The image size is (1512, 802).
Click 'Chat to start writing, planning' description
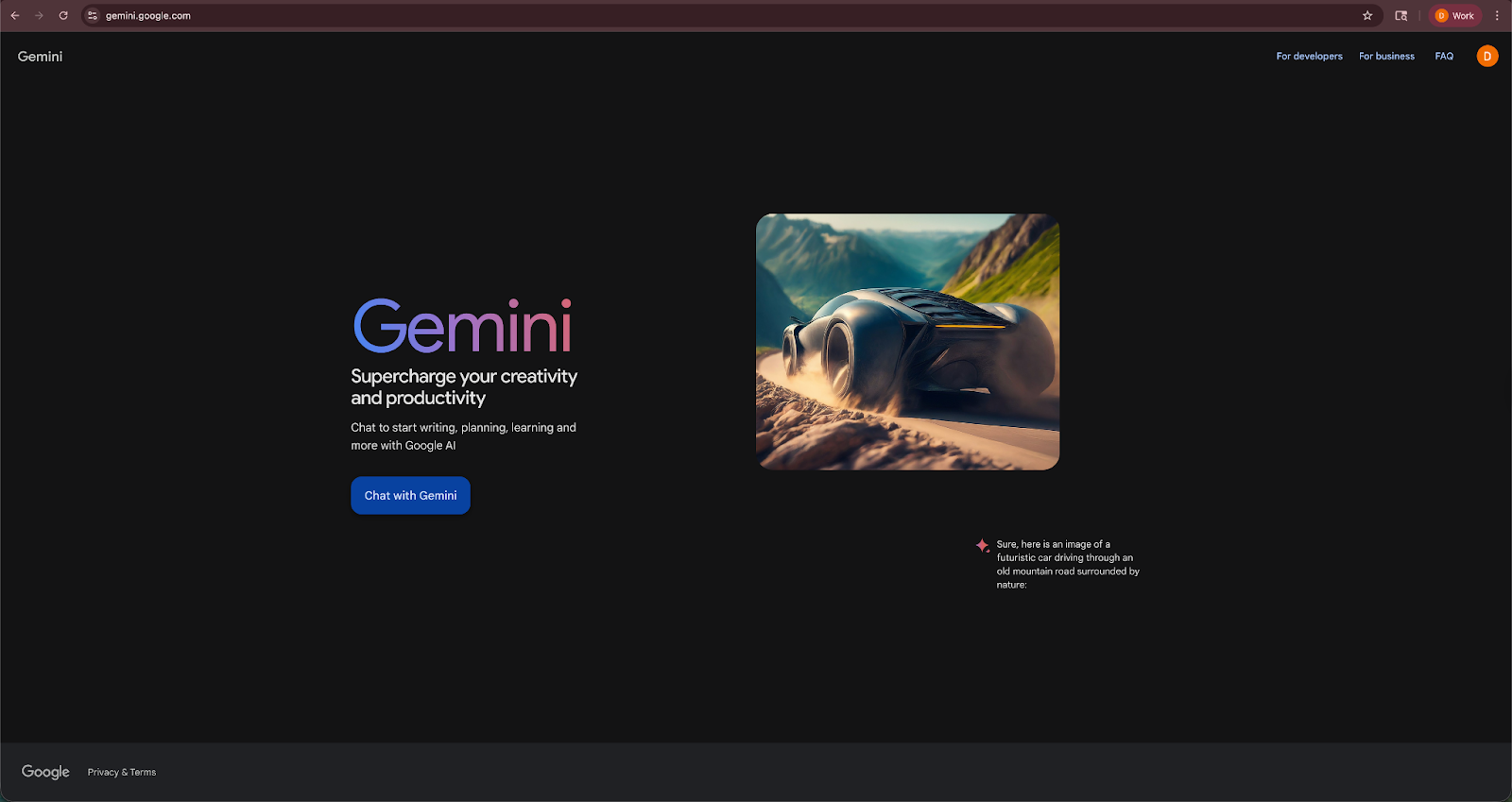click(463, 436)
